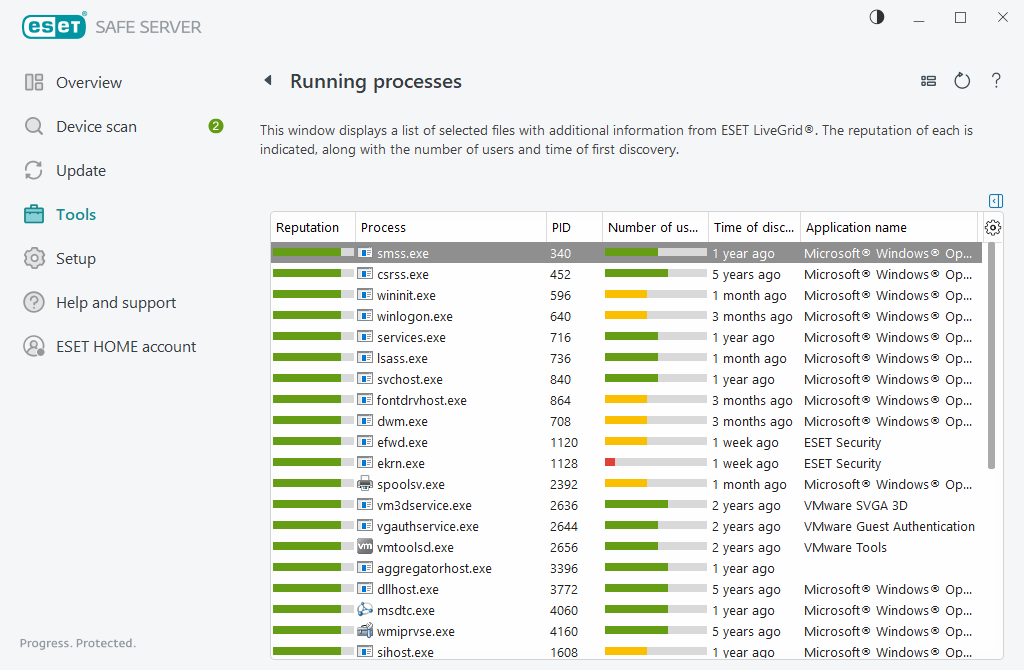Click the VMware Tools application name
This screenshot has height=670, width=1024.
click(x=845, y=547)
